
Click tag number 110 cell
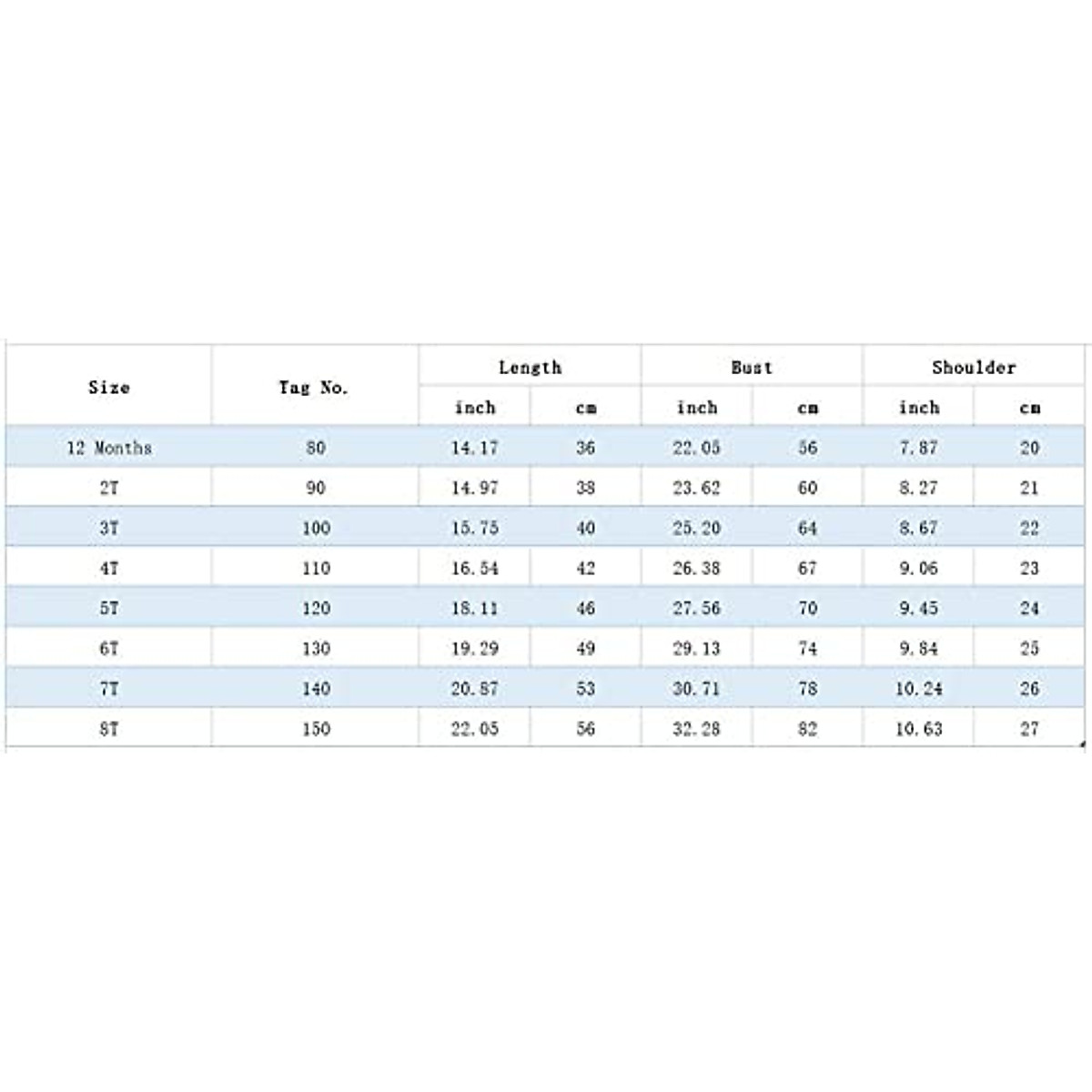[x=316, y=568]
